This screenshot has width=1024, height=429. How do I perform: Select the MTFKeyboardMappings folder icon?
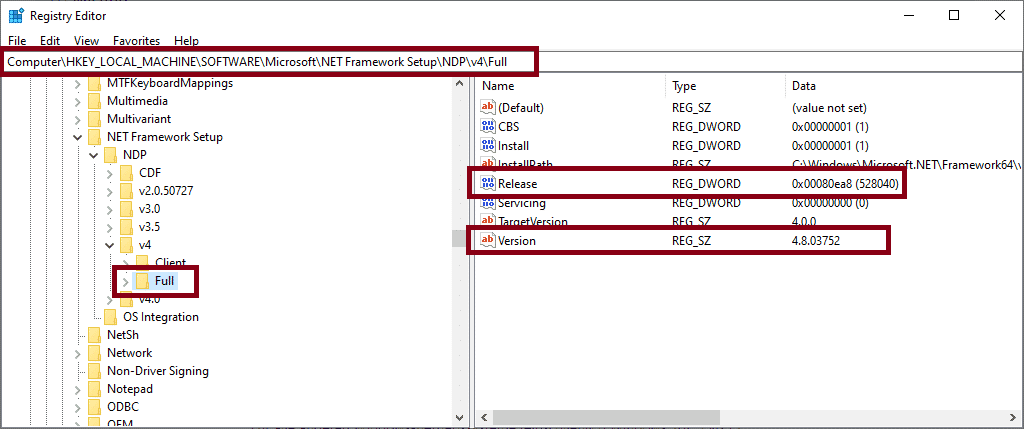coord(95,84)
